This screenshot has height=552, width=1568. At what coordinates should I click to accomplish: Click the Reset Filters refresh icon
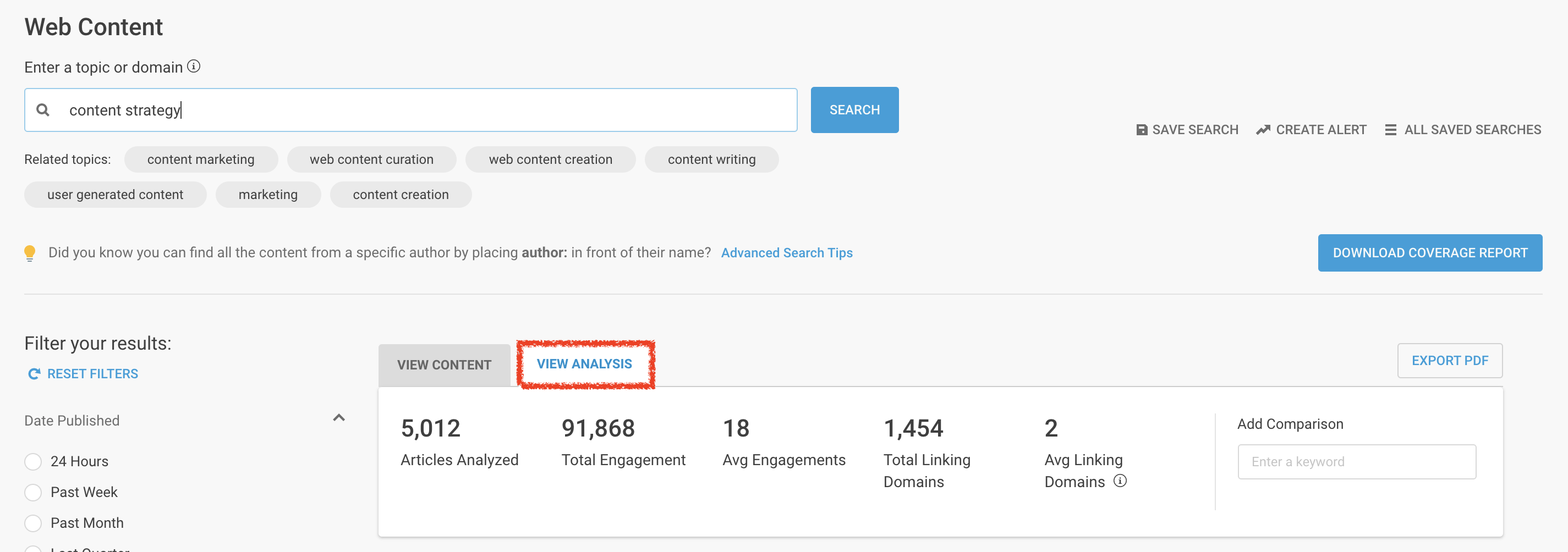(34, 374)
